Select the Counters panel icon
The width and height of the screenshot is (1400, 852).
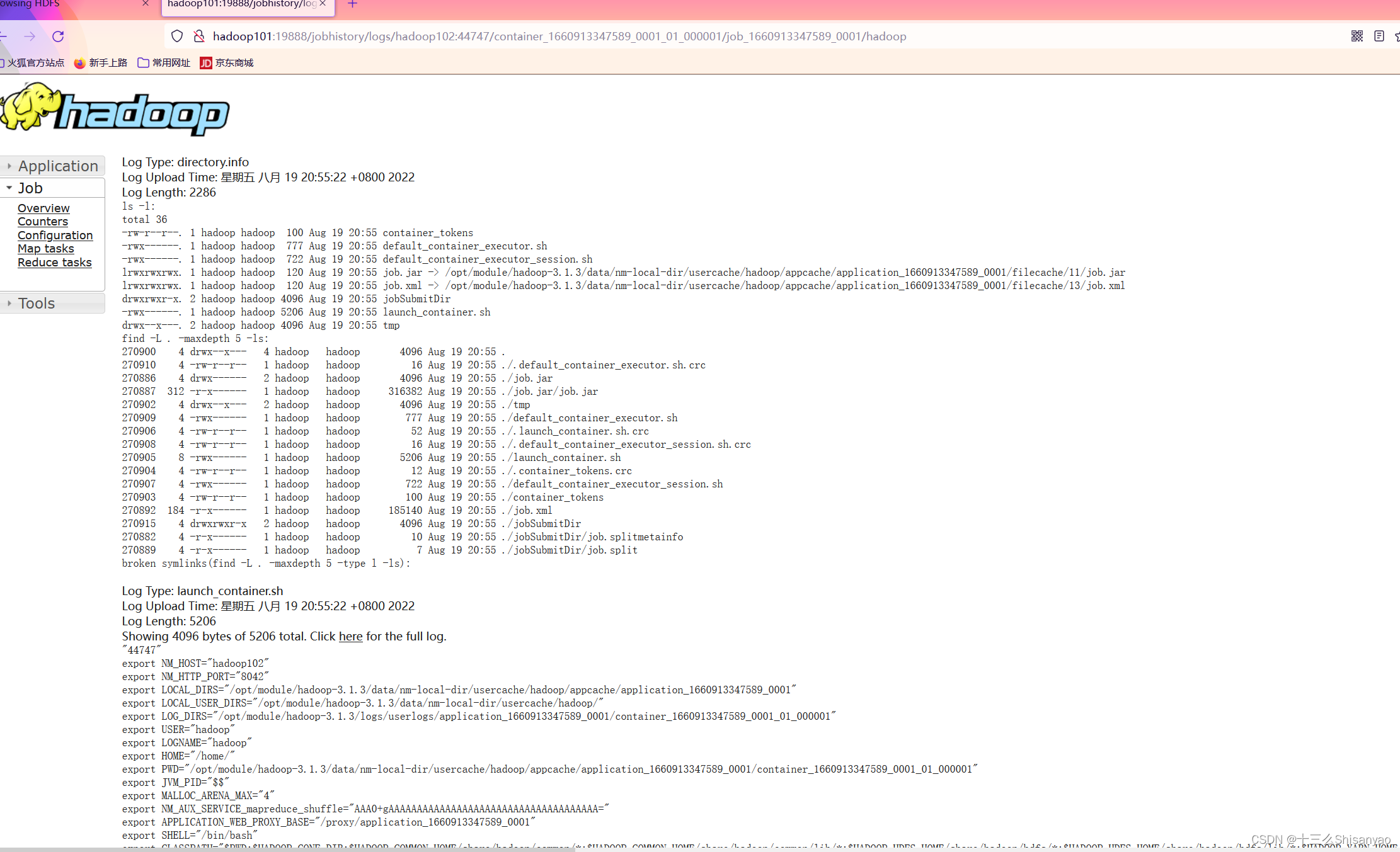42,221
